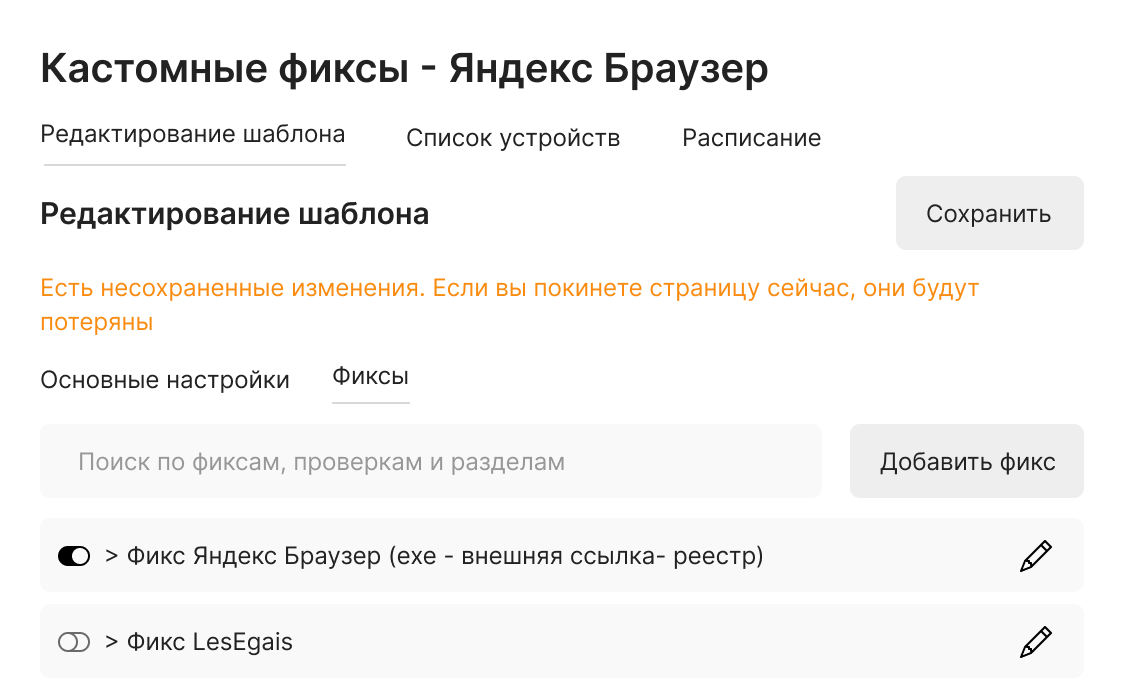Select the Фиксы sub-tab
1130x700 pixels.
370,377
